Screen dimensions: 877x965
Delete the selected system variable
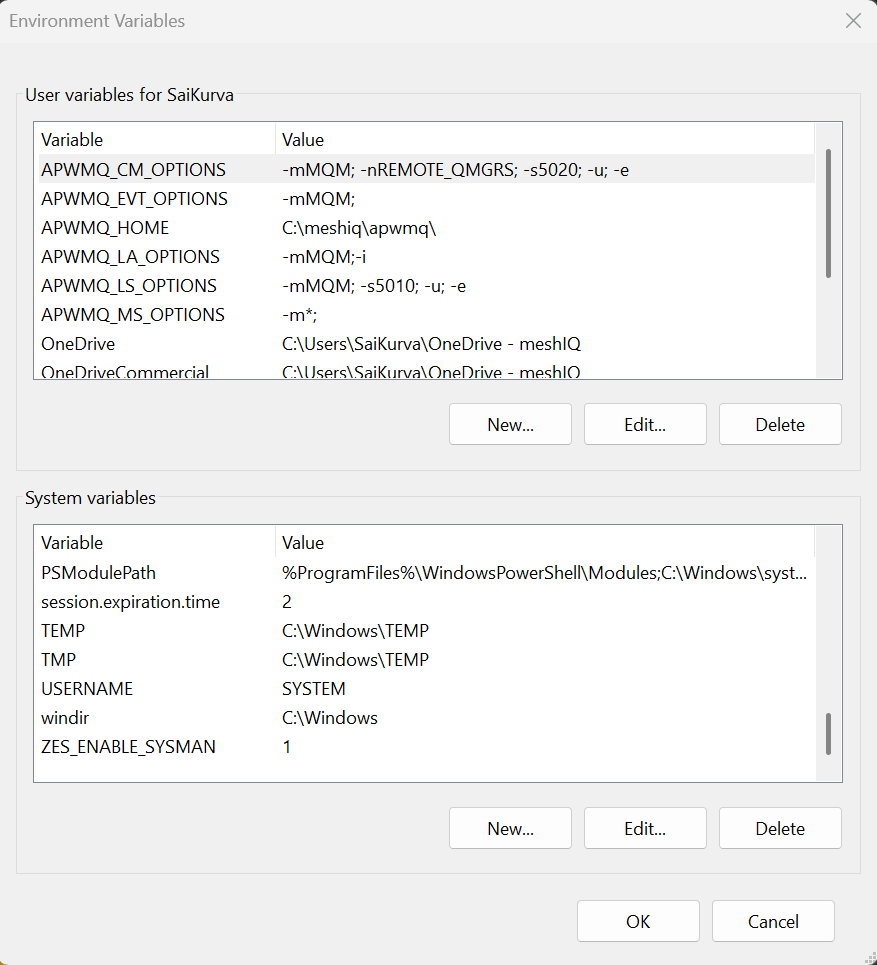point(780,828)
